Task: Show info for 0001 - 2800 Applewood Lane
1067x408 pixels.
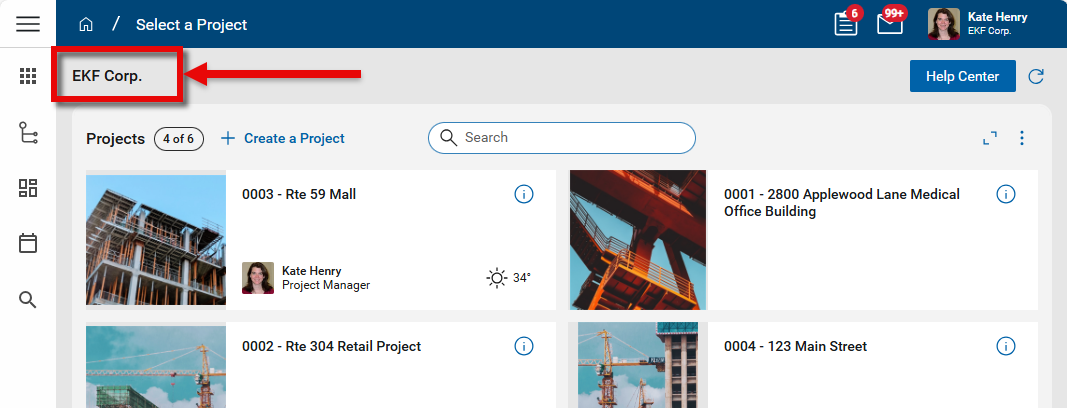Action: click(x=1006, y=194)
